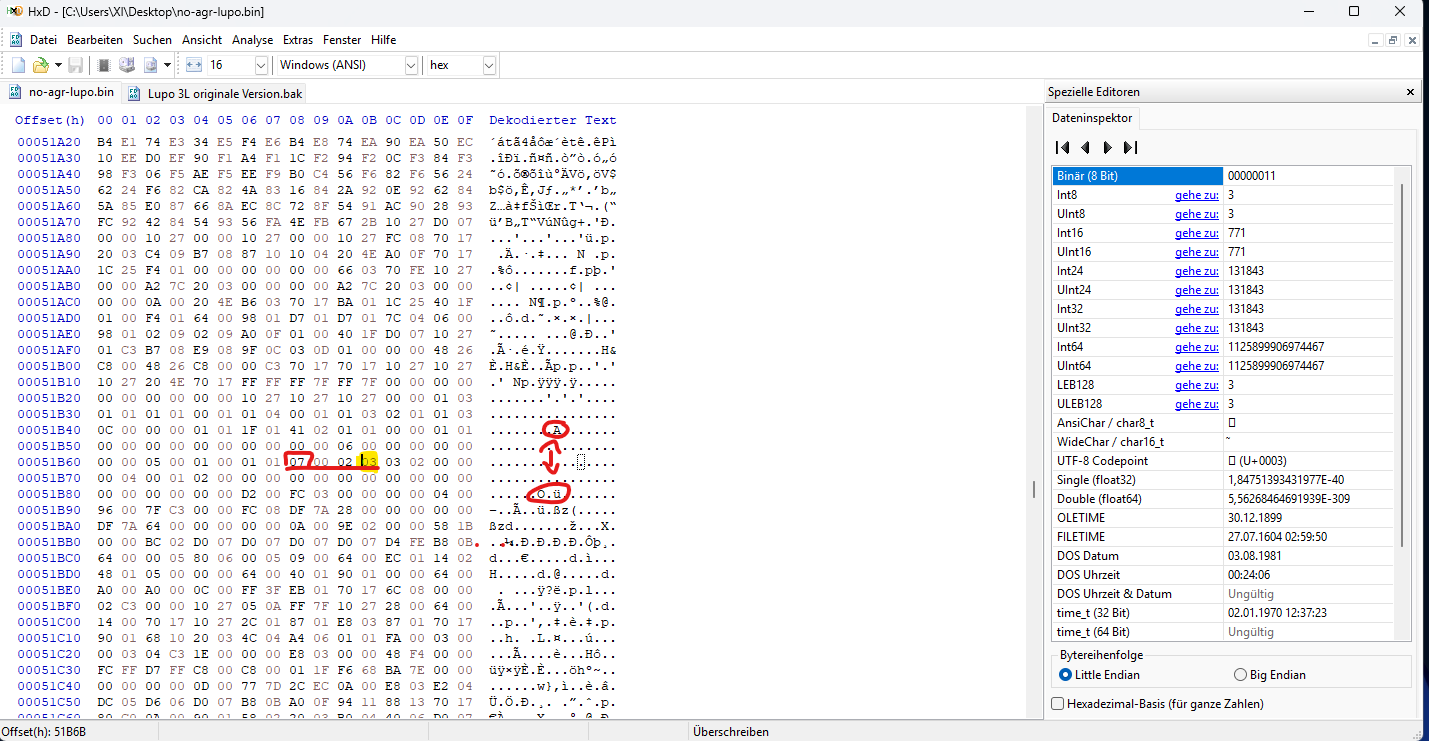Click 'gehe zu:' link in Int16 row

click(1196, 233)
